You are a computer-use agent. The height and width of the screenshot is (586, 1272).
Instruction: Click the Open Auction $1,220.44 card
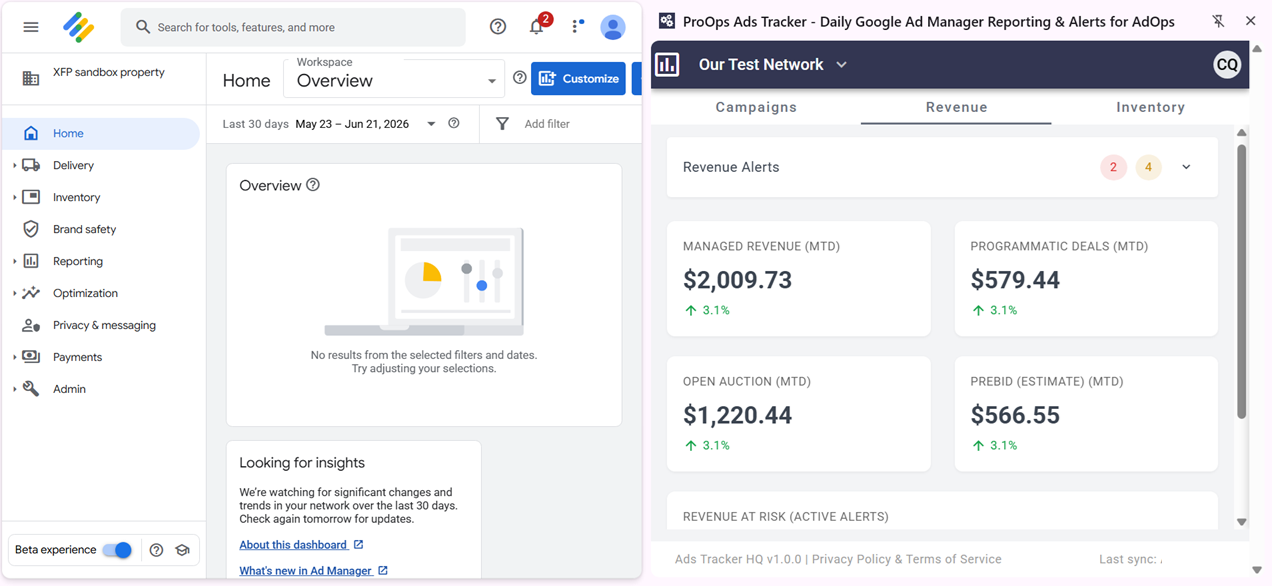point(799,414)
